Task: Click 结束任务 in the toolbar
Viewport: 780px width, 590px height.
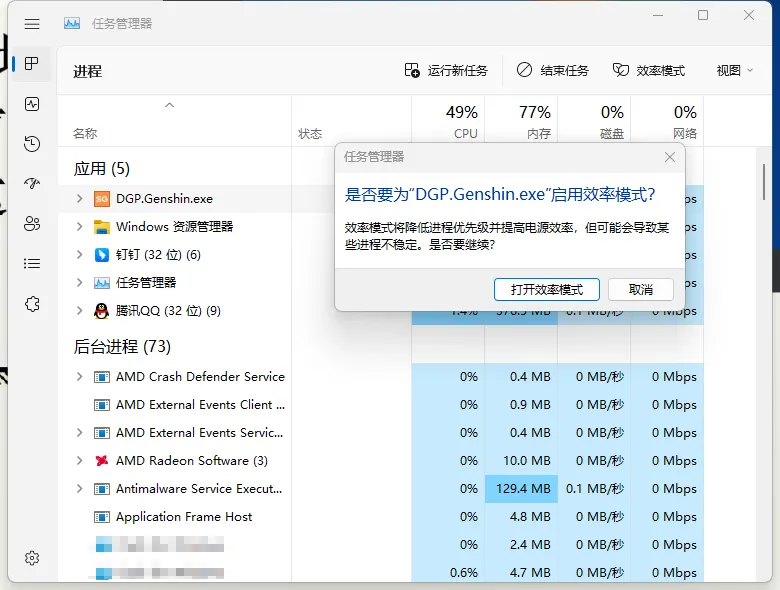Action: (553, 71)
